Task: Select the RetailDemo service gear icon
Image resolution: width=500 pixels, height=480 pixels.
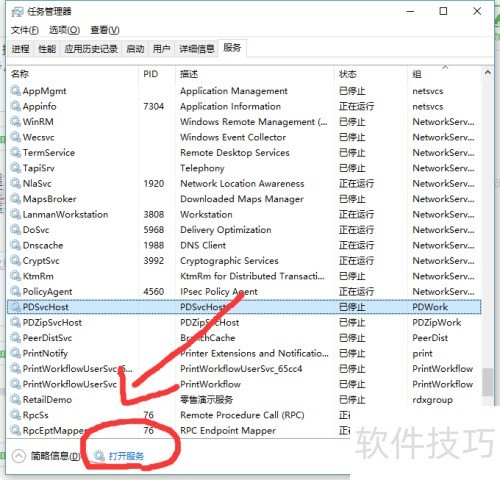Action: pos(15,399)
